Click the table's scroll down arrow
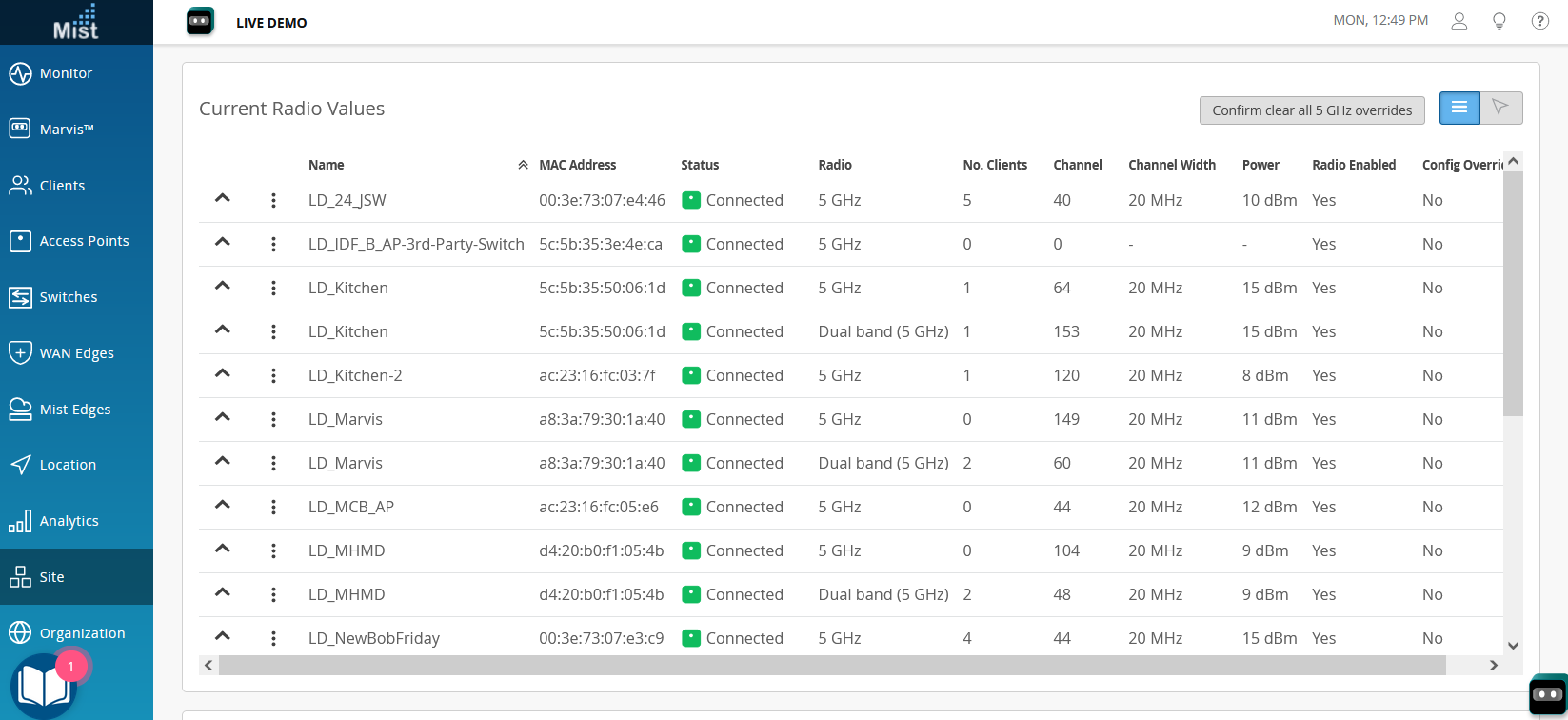Screen dimensions: 1568x720 [1513, 646]
